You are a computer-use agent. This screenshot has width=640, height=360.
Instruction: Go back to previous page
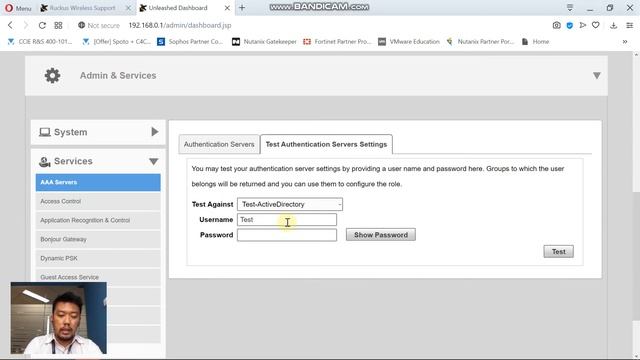coord(10,25)
